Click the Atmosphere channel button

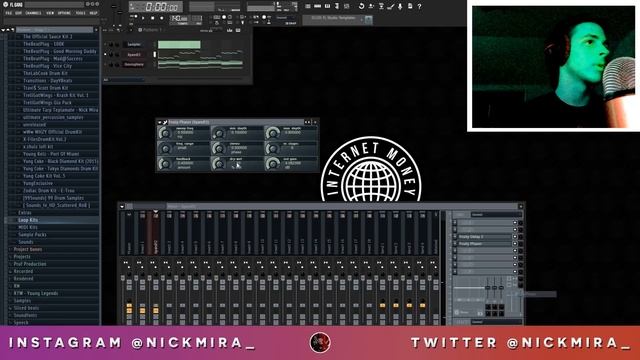pyautogui.click(x=134, y=64)
